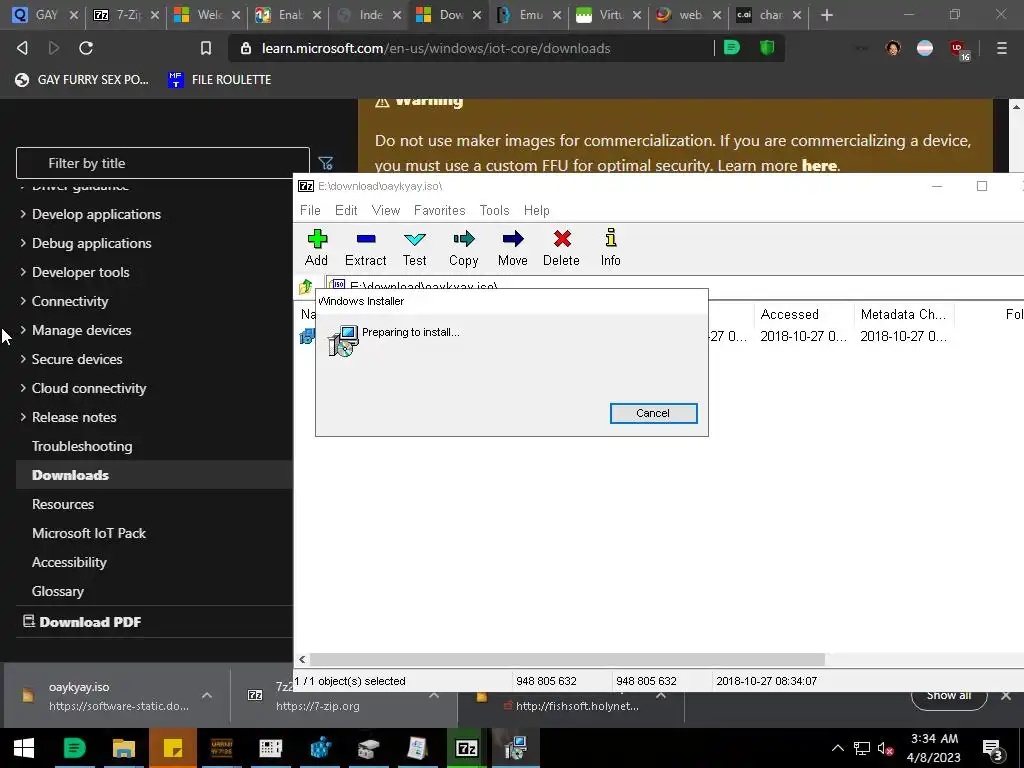Open the browser hamburger menu

pyautogui.click(x=1002, y=48)
